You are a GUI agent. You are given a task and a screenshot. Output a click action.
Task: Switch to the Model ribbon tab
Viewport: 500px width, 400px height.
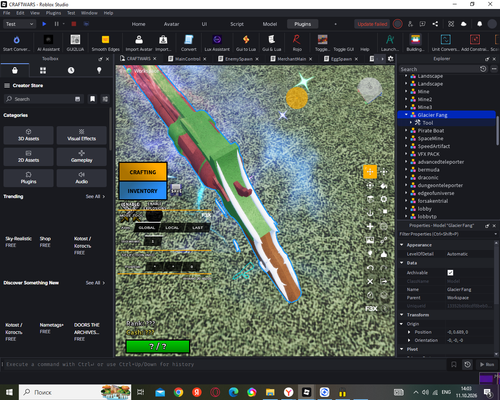270,24
